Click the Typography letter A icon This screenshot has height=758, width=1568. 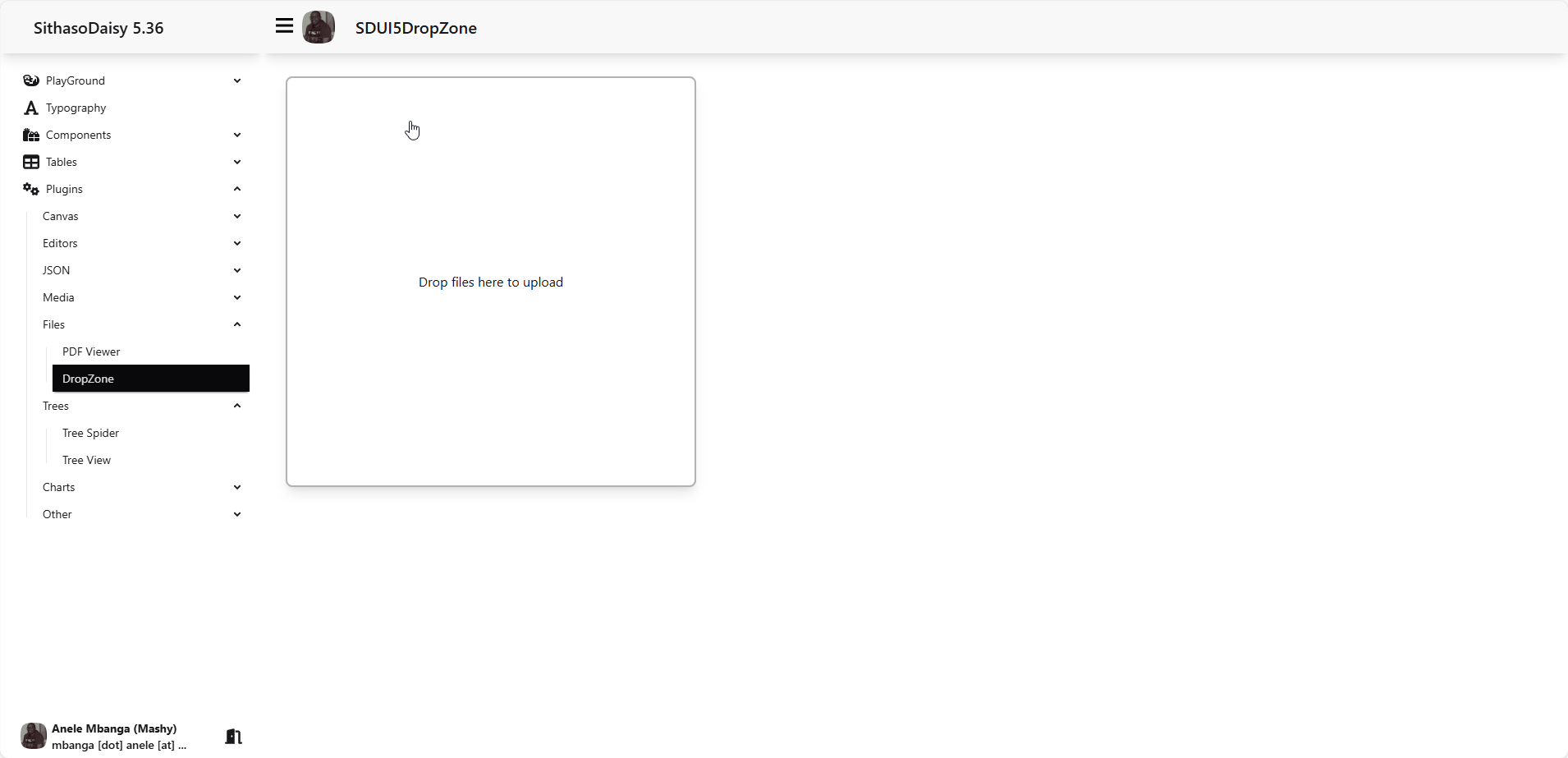[31, 108]
